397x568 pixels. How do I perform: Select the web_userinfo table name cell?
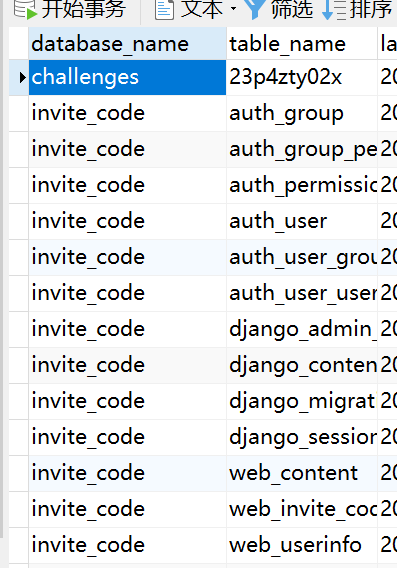pos(302,545)
